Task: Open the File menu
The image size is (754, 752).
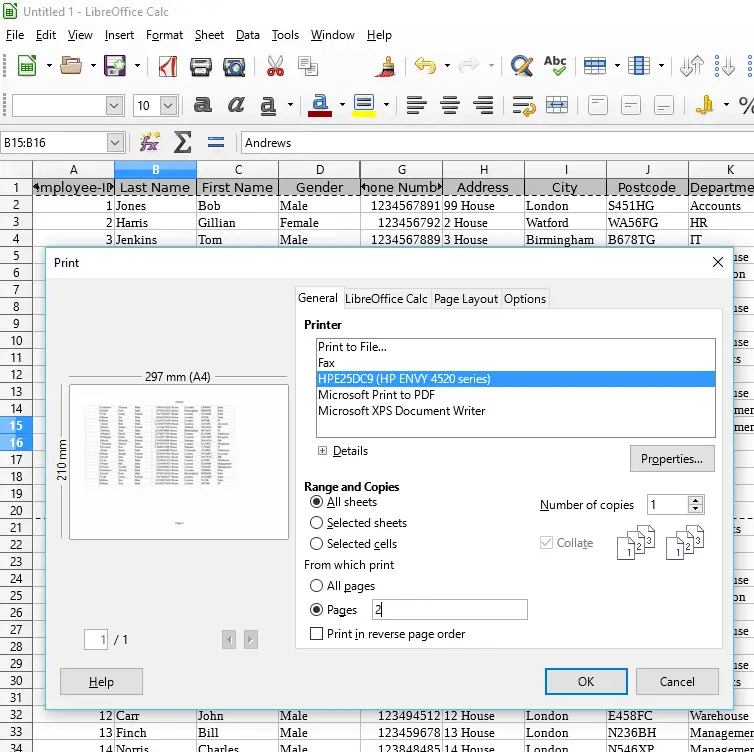Action: pos(15,35)
